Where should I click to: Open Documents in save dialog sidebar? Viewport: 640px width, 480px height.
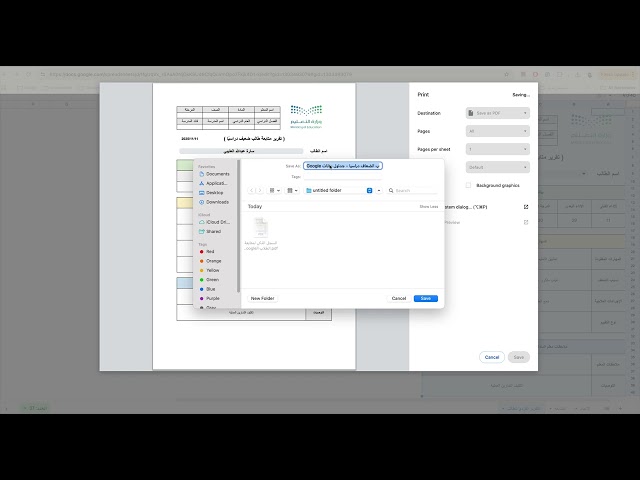click(214, 174)
